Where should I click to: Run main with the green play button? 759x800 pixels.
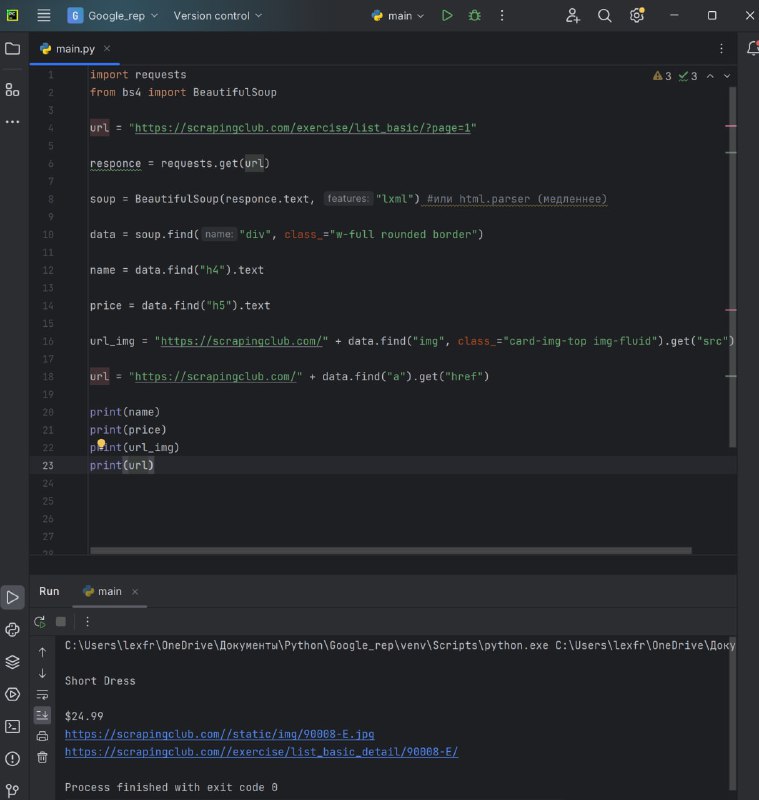[x=447, y=16]
